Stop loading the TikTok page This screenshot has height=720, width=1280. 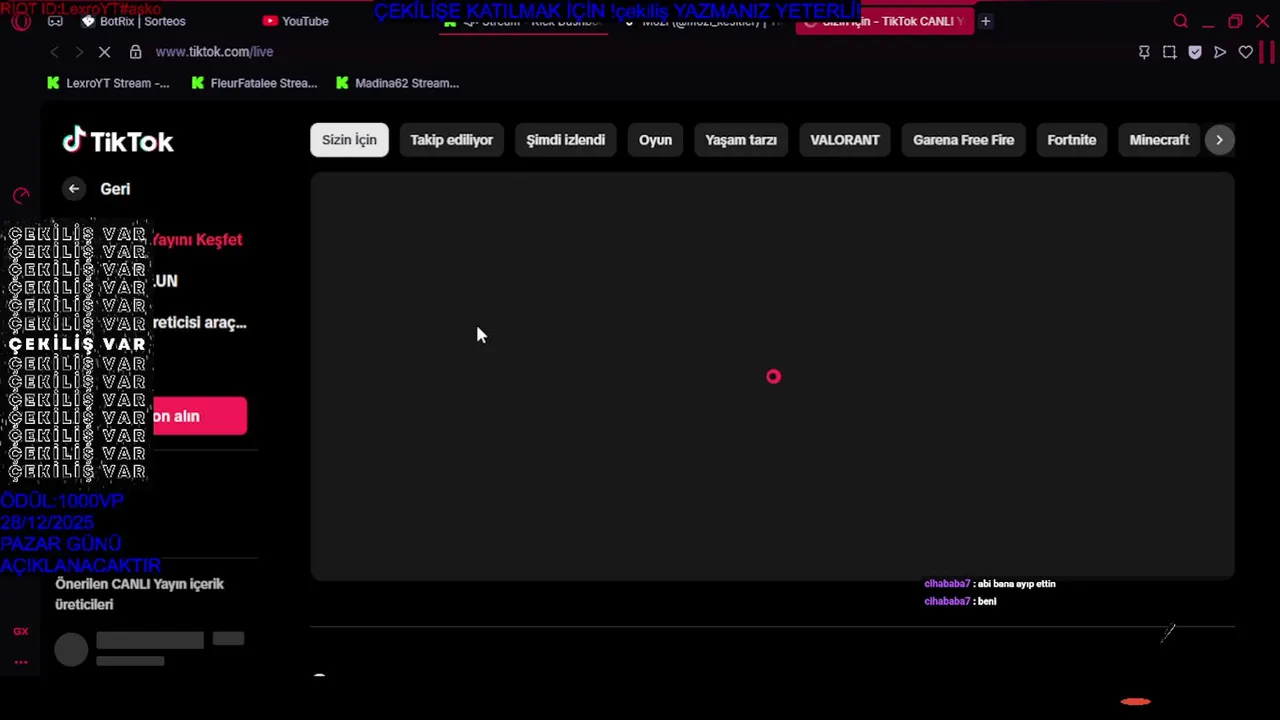(104, 52)
